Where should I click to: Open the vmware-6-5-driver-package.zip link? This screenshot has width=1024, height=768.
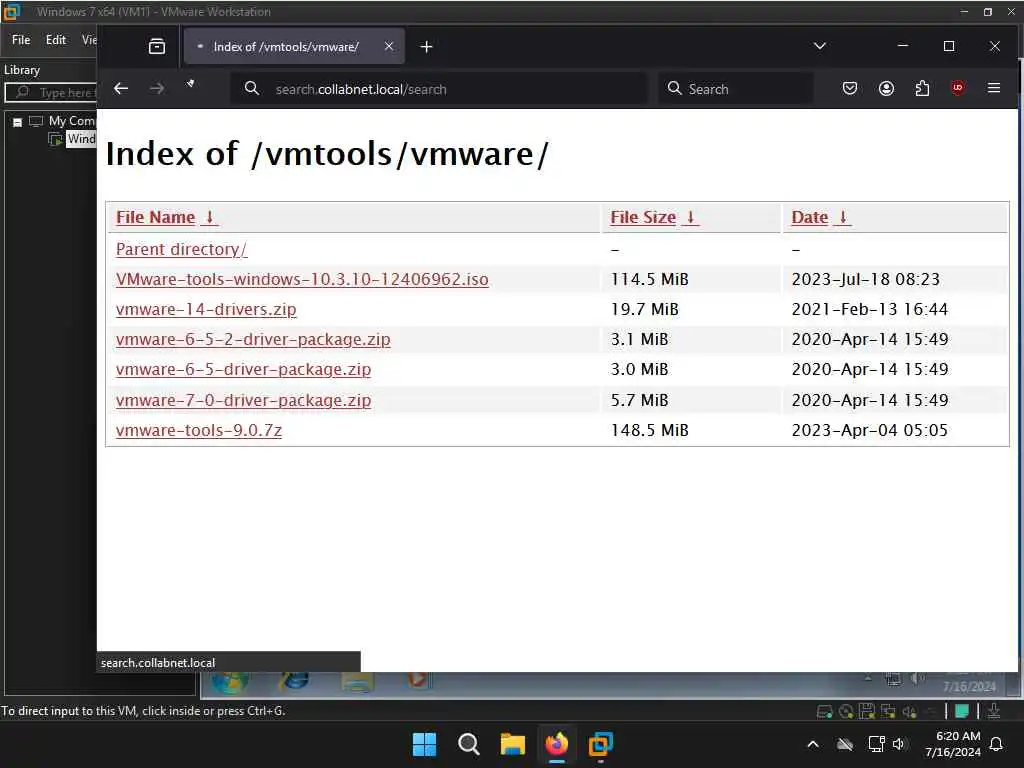[243, 370]
